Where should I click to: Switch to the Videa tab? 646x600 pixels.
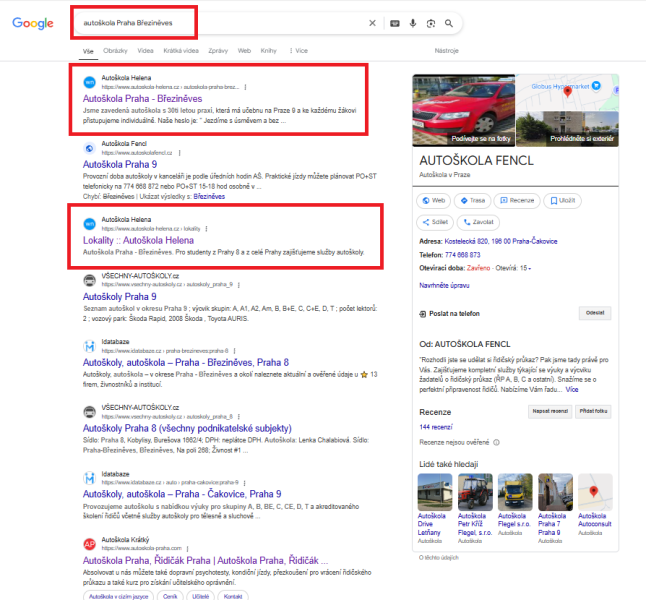145,51
